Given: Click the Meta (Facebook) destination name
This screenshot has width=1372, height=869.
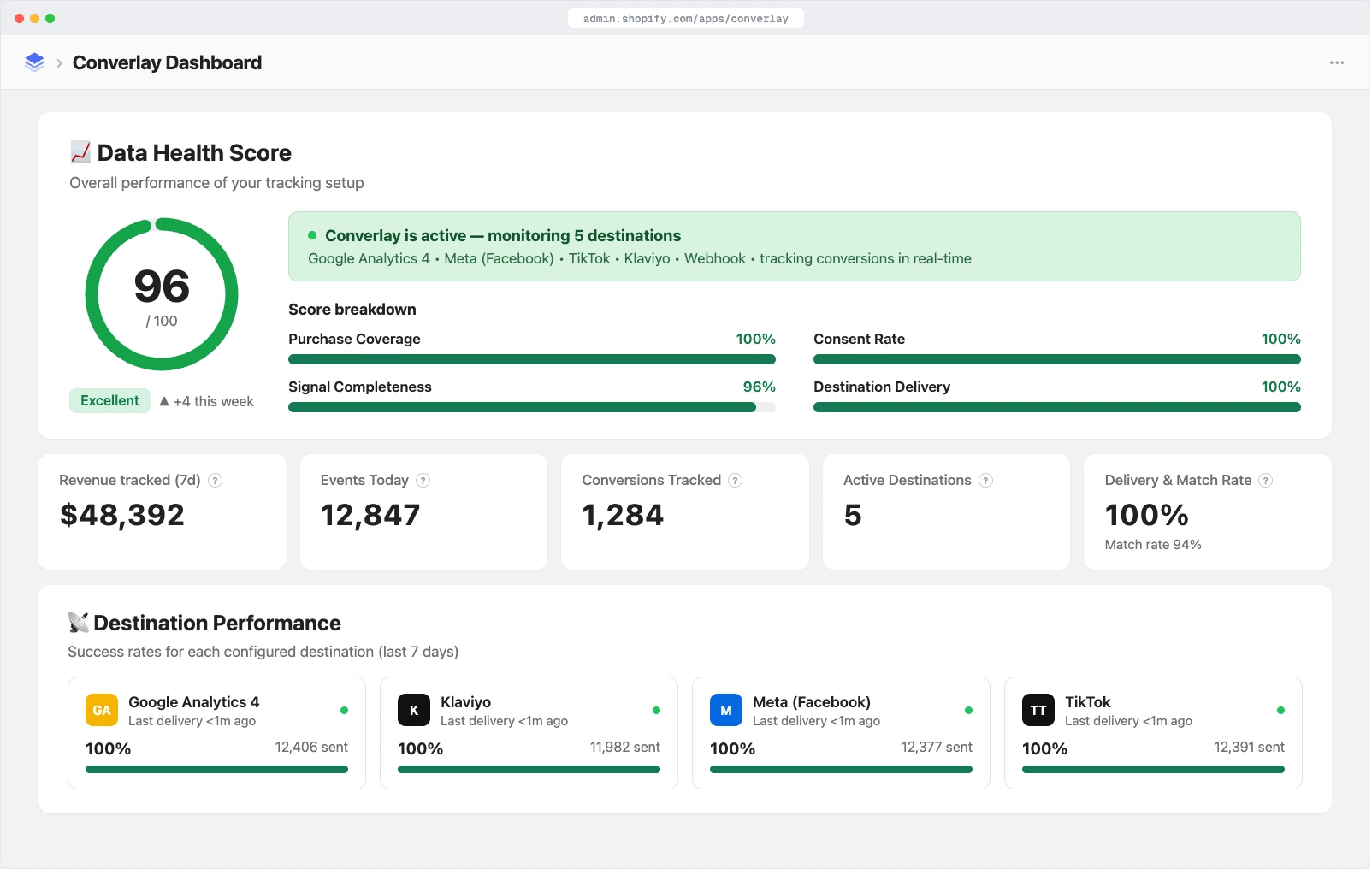Looking at the screenshot, I should 812,702.
